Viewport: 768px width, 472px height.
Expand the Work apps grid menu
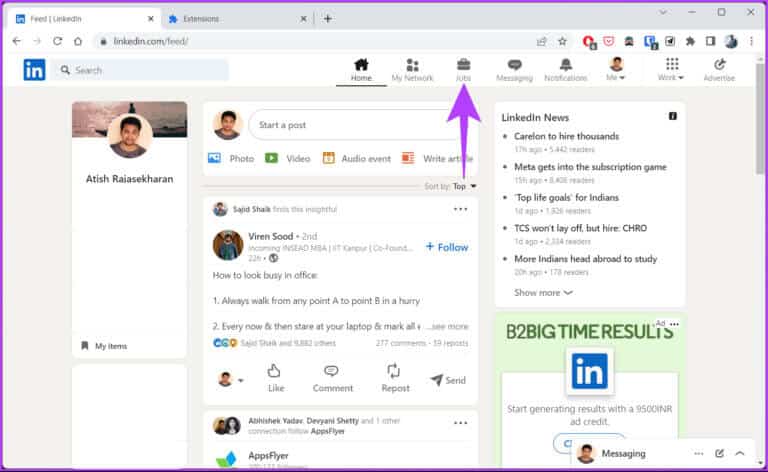672,69
